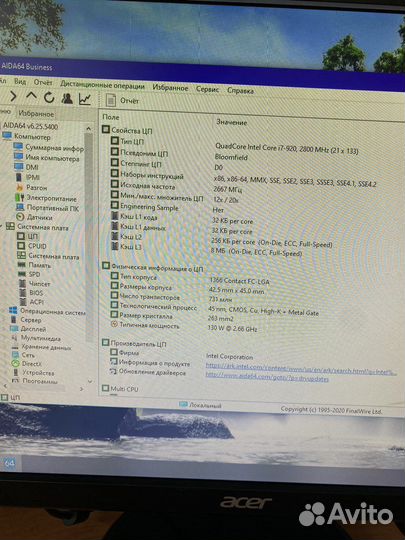Screen dimensions: 405x540
Task: Click the Forward arrow toolbar icon
Action: coord(13,96)
